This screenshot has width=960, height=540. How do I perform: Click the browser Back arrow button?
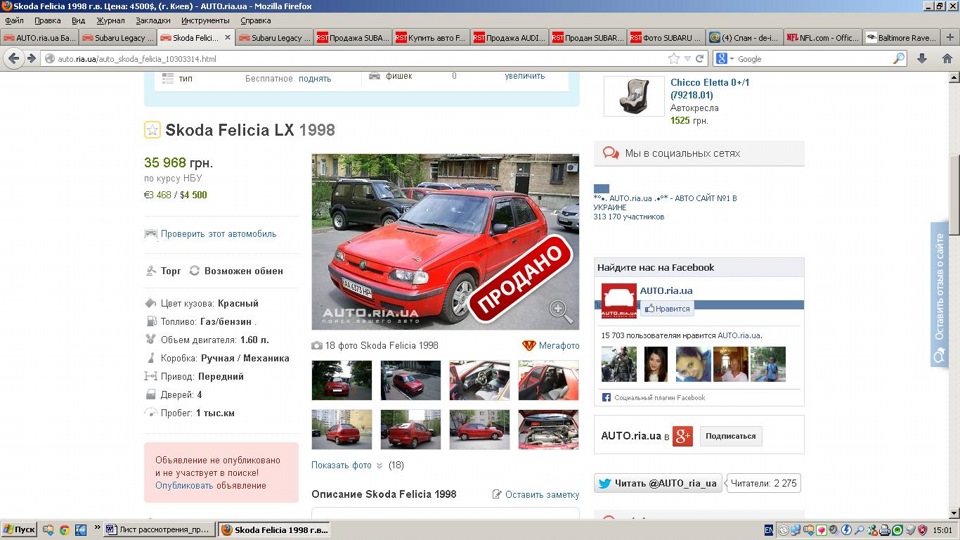tap(13, 59)
